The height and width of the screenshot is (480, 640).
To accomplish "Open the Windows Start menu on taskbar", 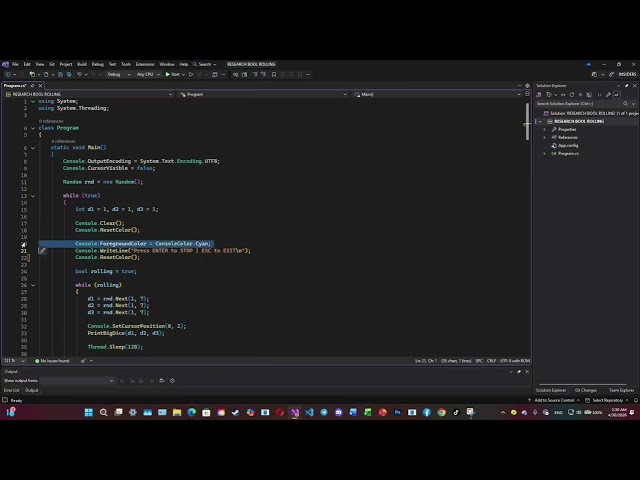I will pyautogui.click(x=89, y=413).
